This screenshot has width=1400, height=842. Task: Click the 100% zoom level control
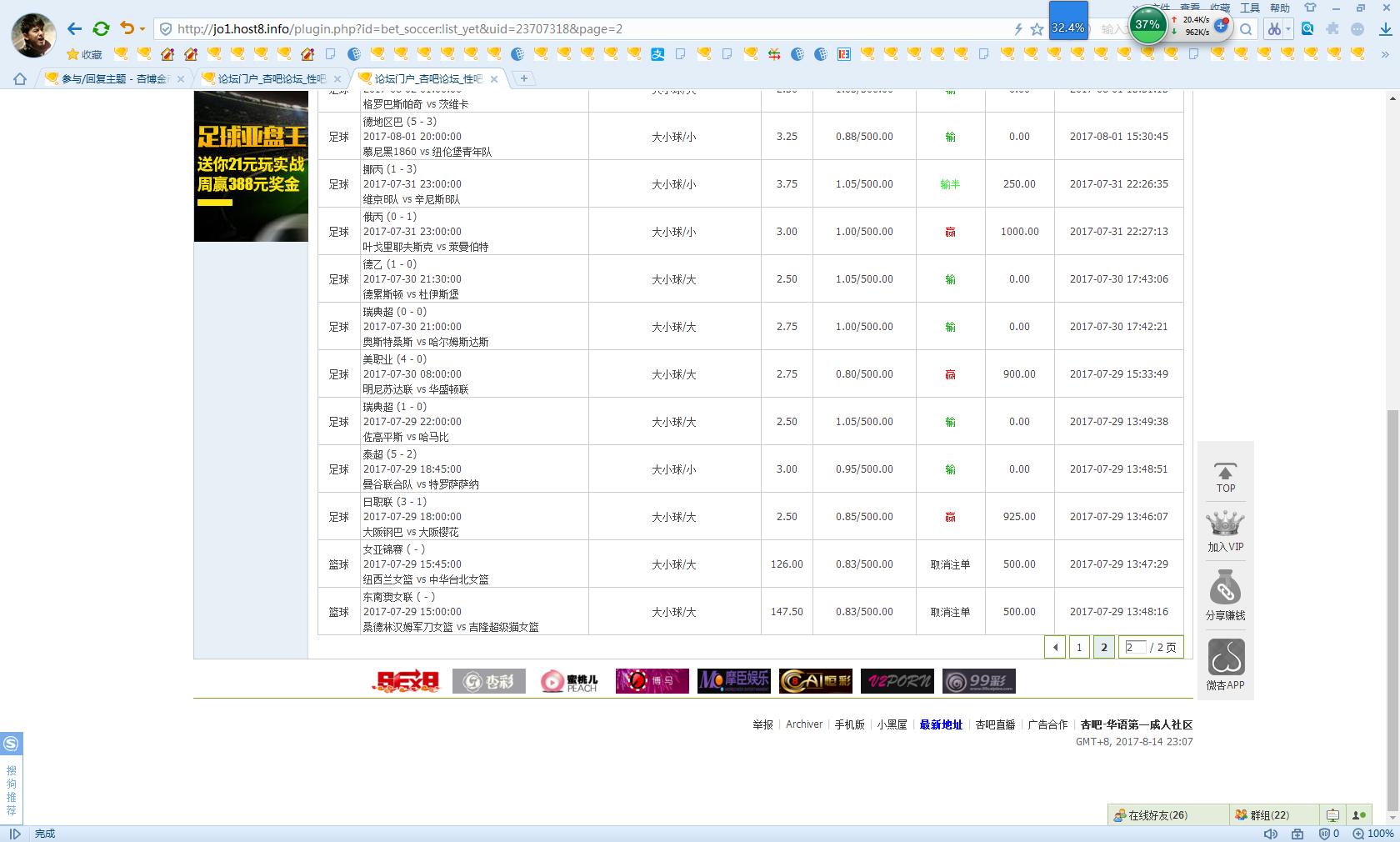coord(1372,834)
